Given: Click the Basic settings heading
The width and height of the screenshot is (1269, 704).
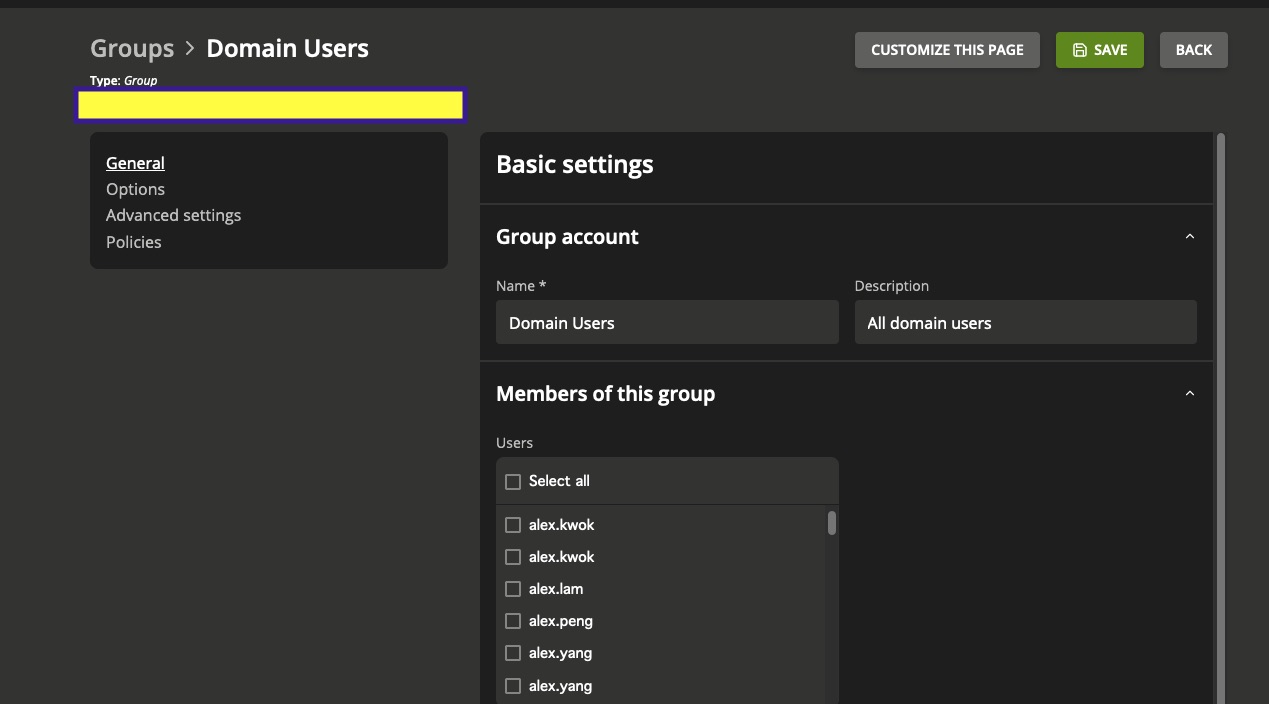Looking at the screenshot, I should tap(575, 164).
